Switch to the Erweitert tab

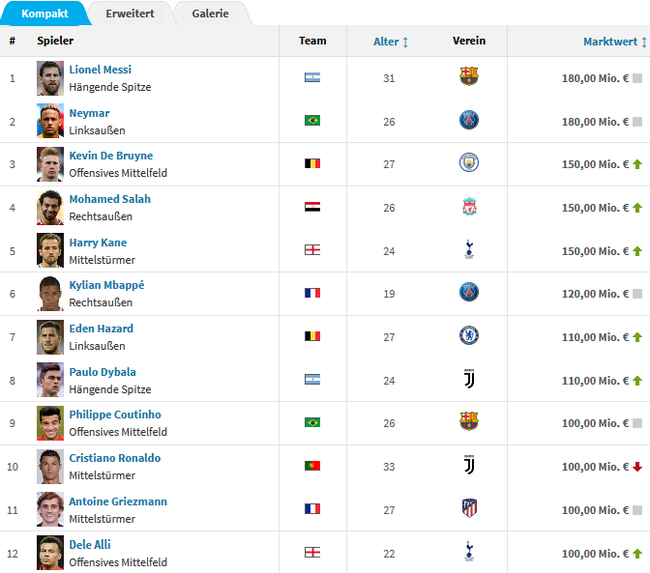130,13
